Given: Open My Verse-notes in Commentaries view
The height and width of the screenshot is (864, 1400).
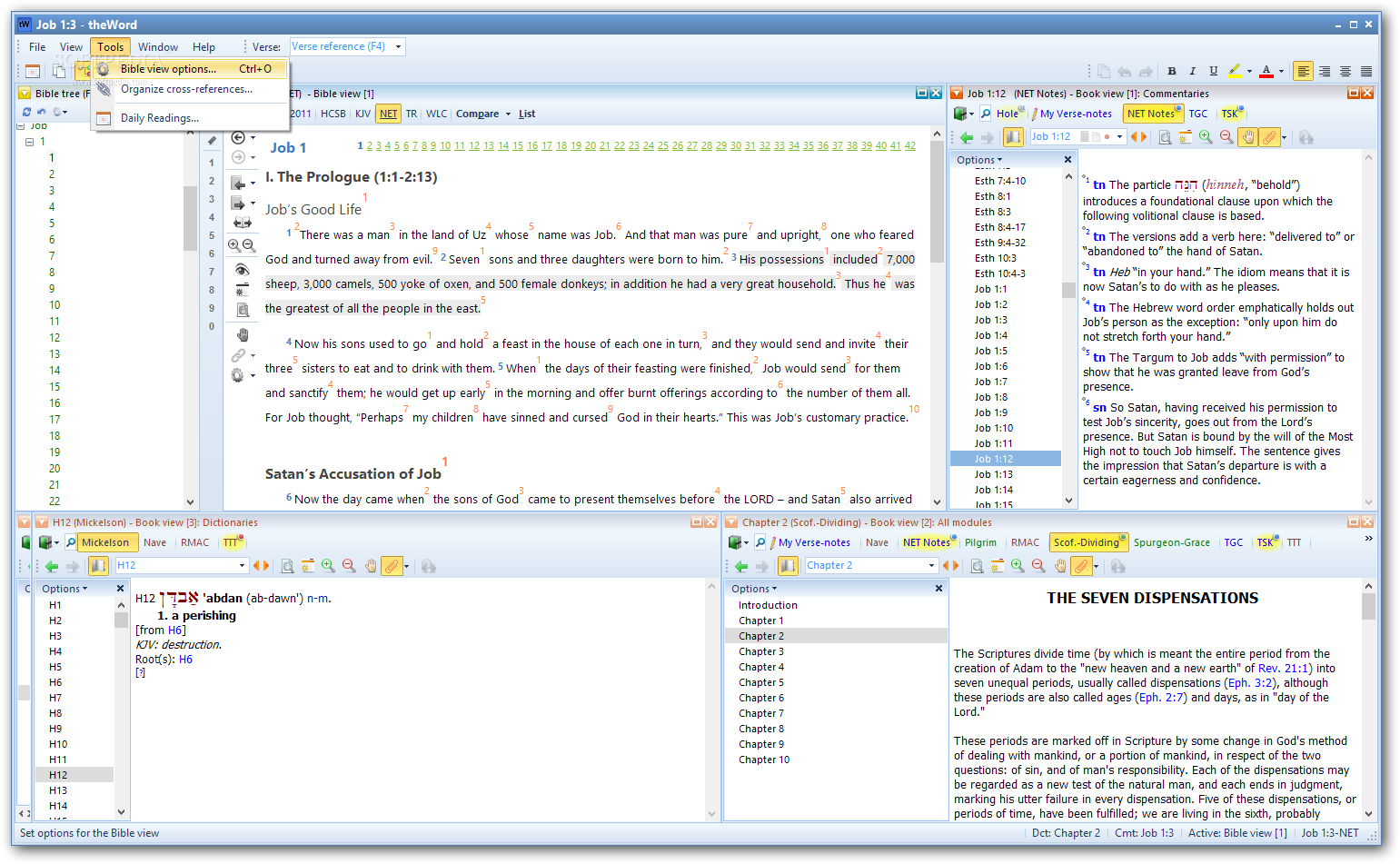Looking at the screenshot, I should click(1070, 114).
